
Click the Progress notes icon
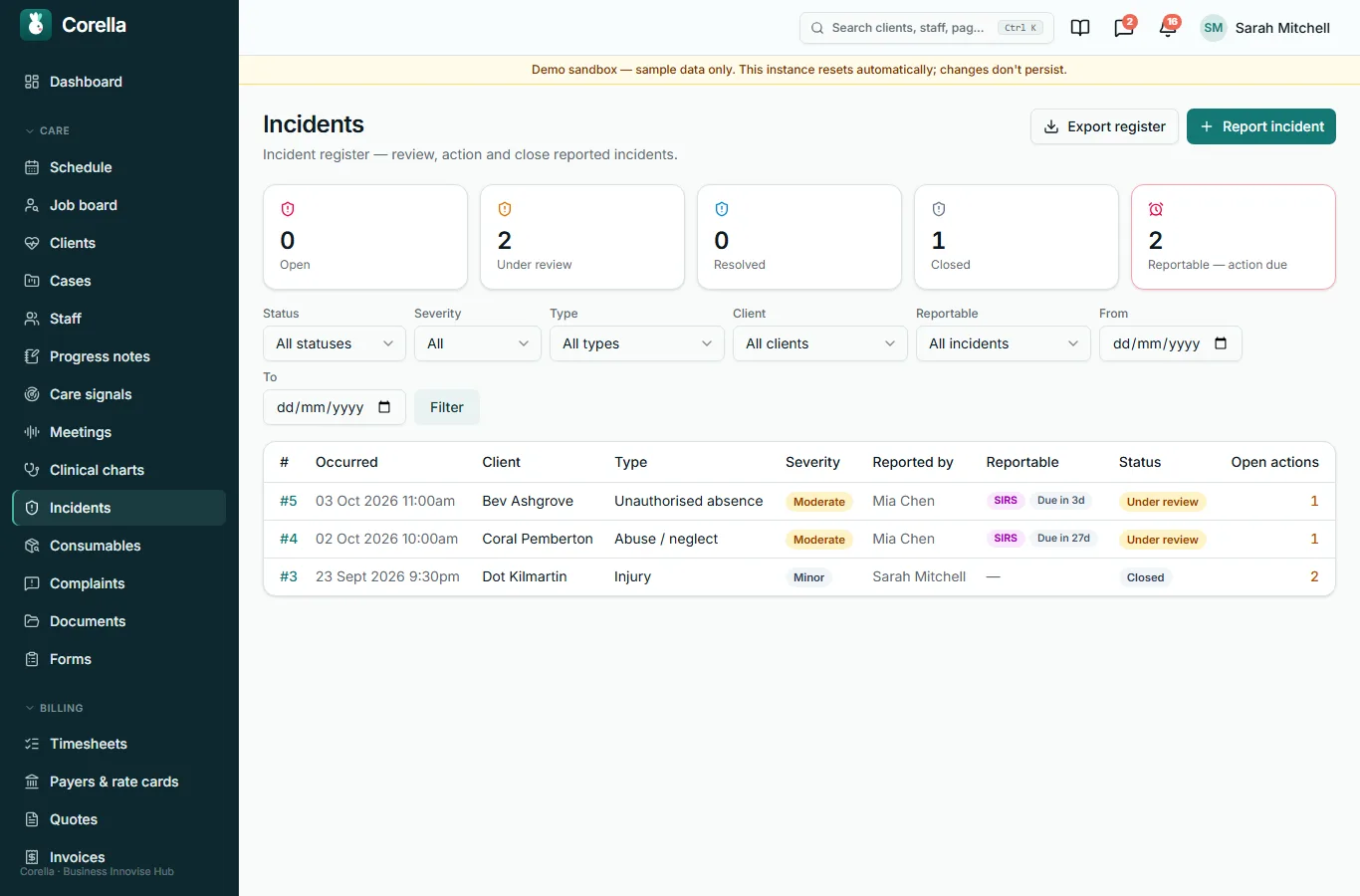coord(32,356)
